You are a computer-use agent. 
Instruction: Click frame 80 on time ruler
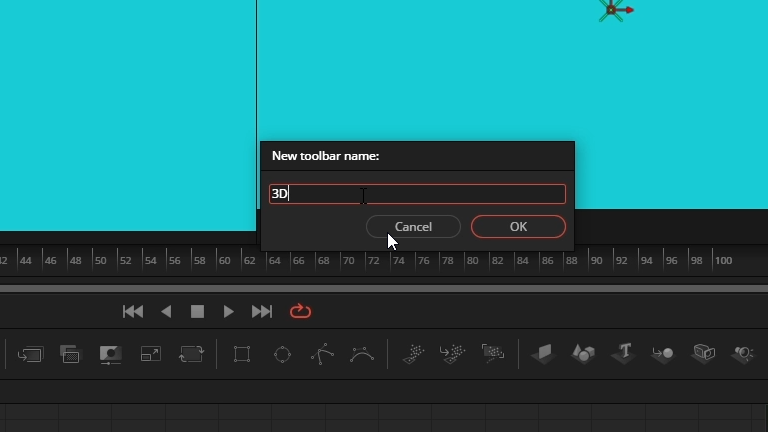tap(472, 261)
